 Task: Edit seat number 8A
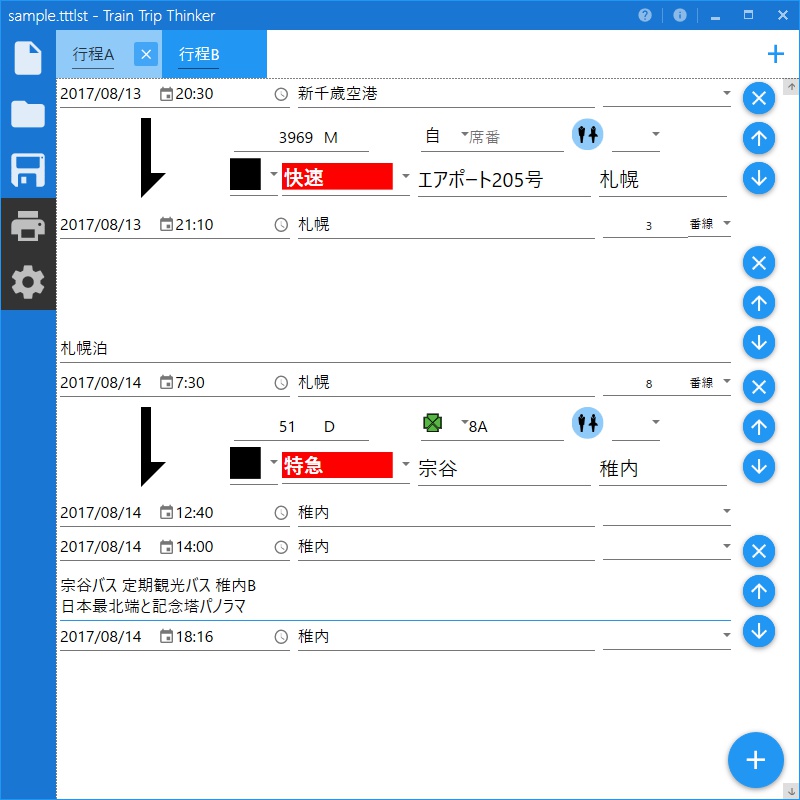click(516, 426)
